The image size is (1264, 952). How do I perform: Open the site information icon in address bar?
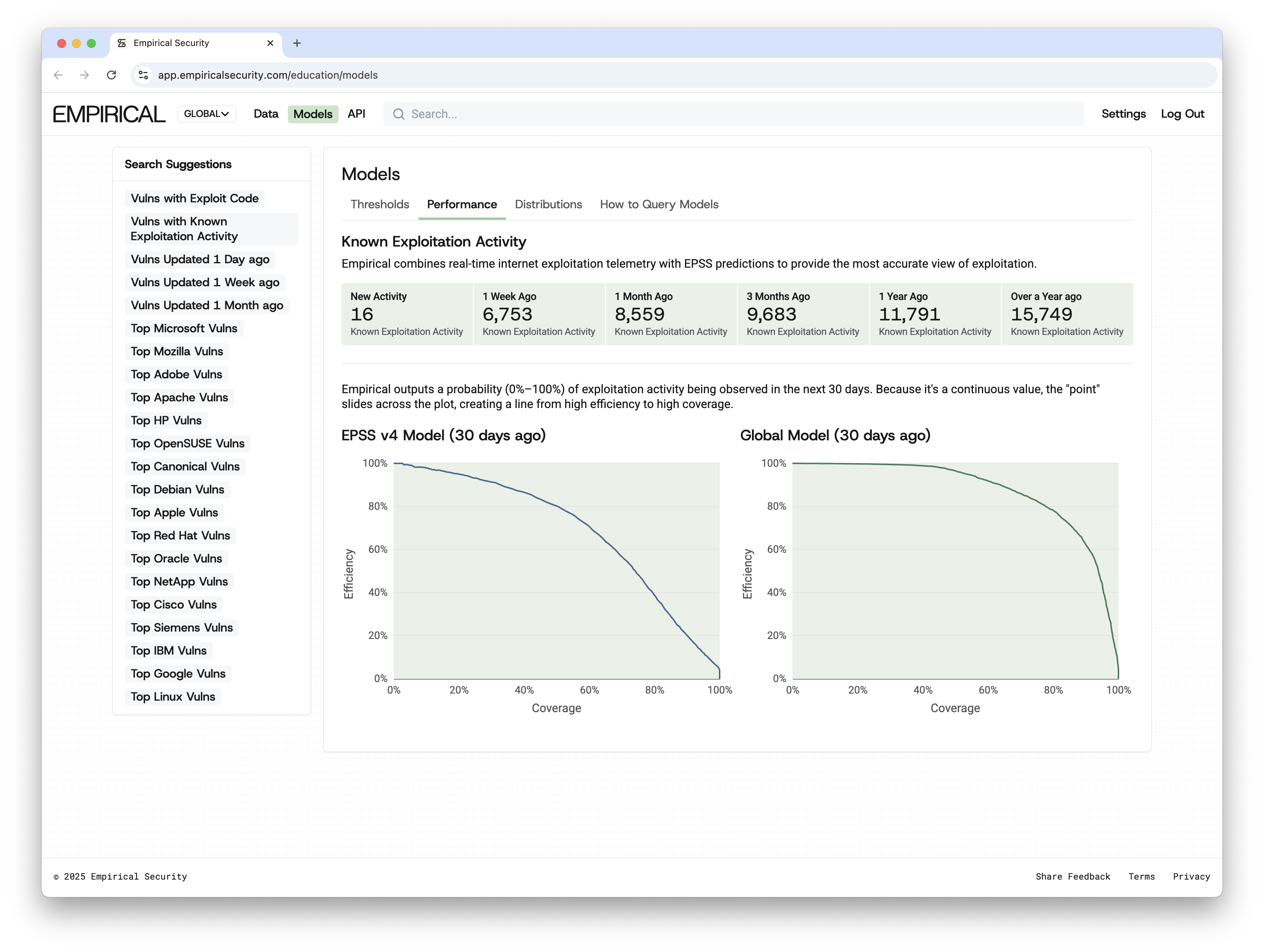tap(143, 75)
